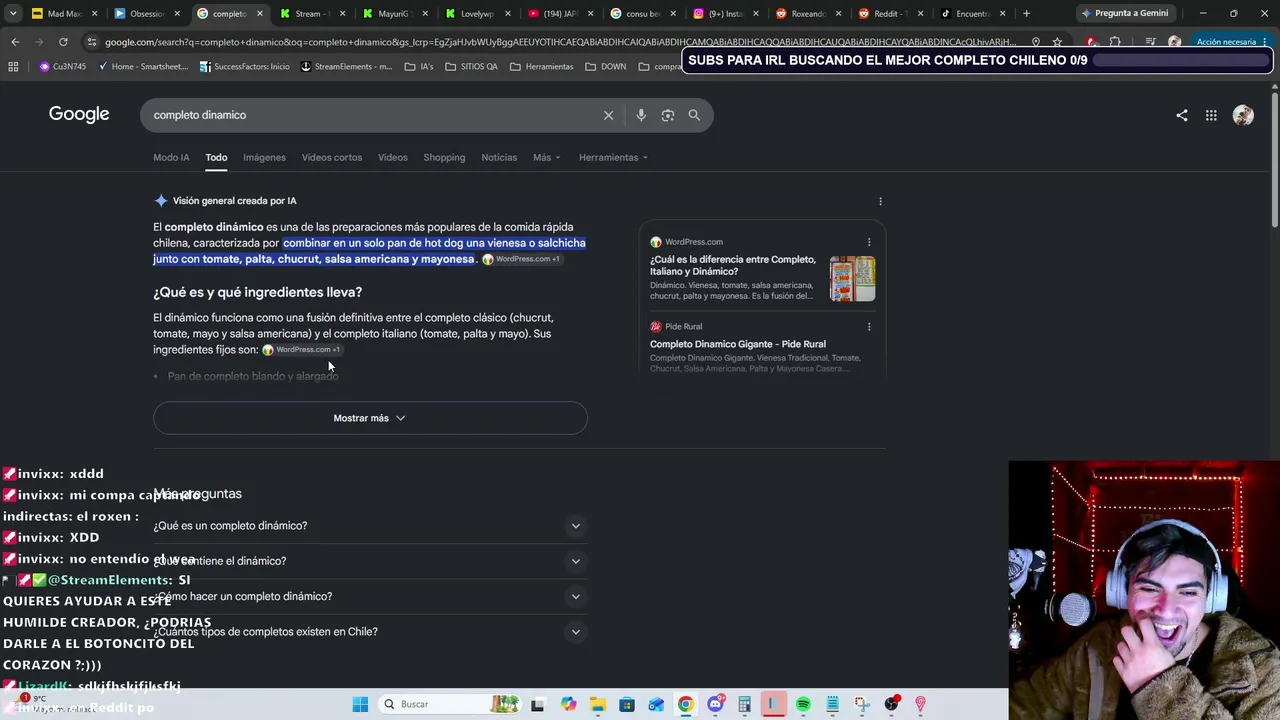Click the "completo dinamico" search input field
Viewport: 1280px width, 720px height.
coord(370,115)
